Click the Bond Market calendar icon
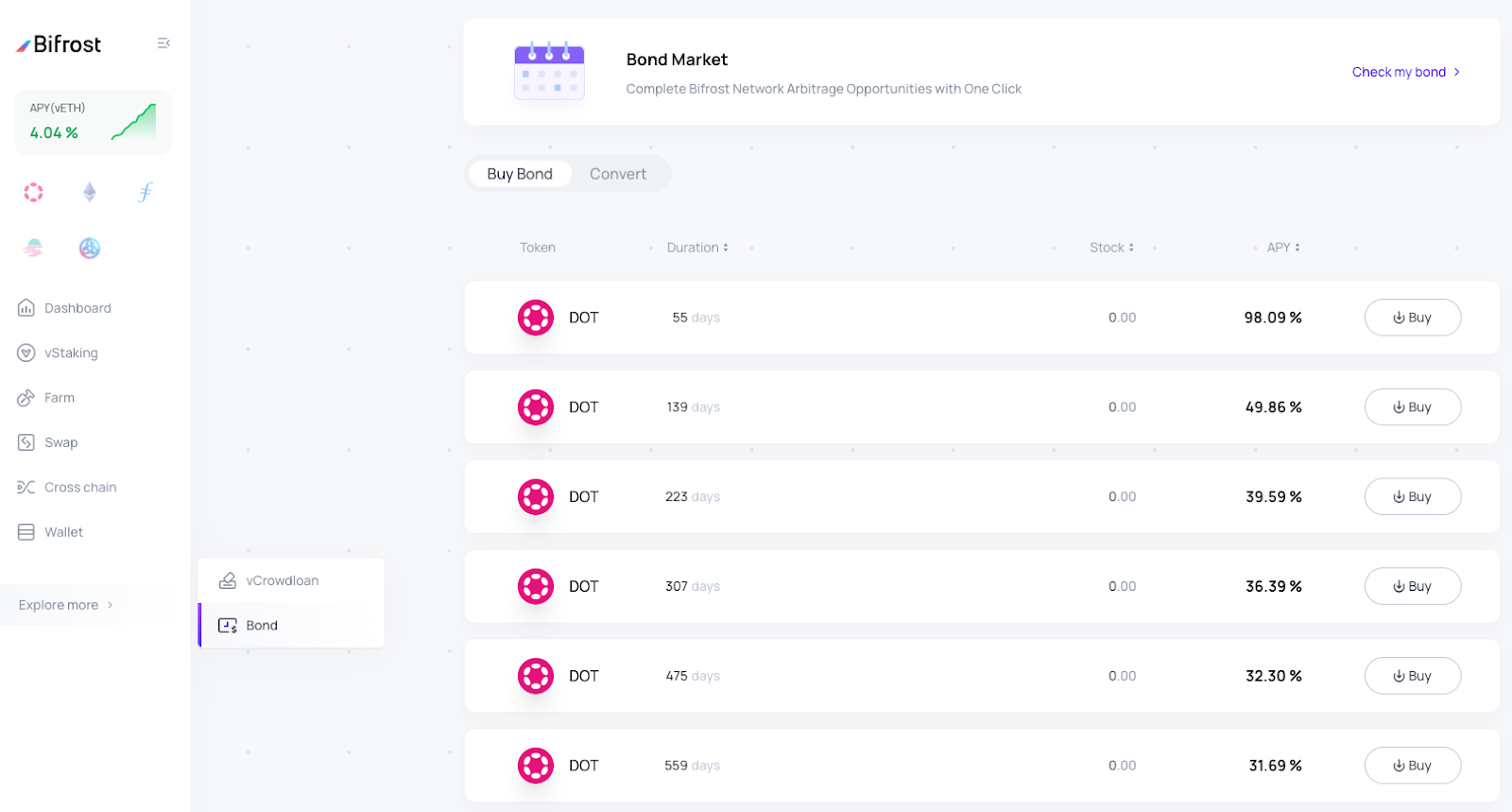This screenshot has width=1512, height=812. [x=549, y=71]
